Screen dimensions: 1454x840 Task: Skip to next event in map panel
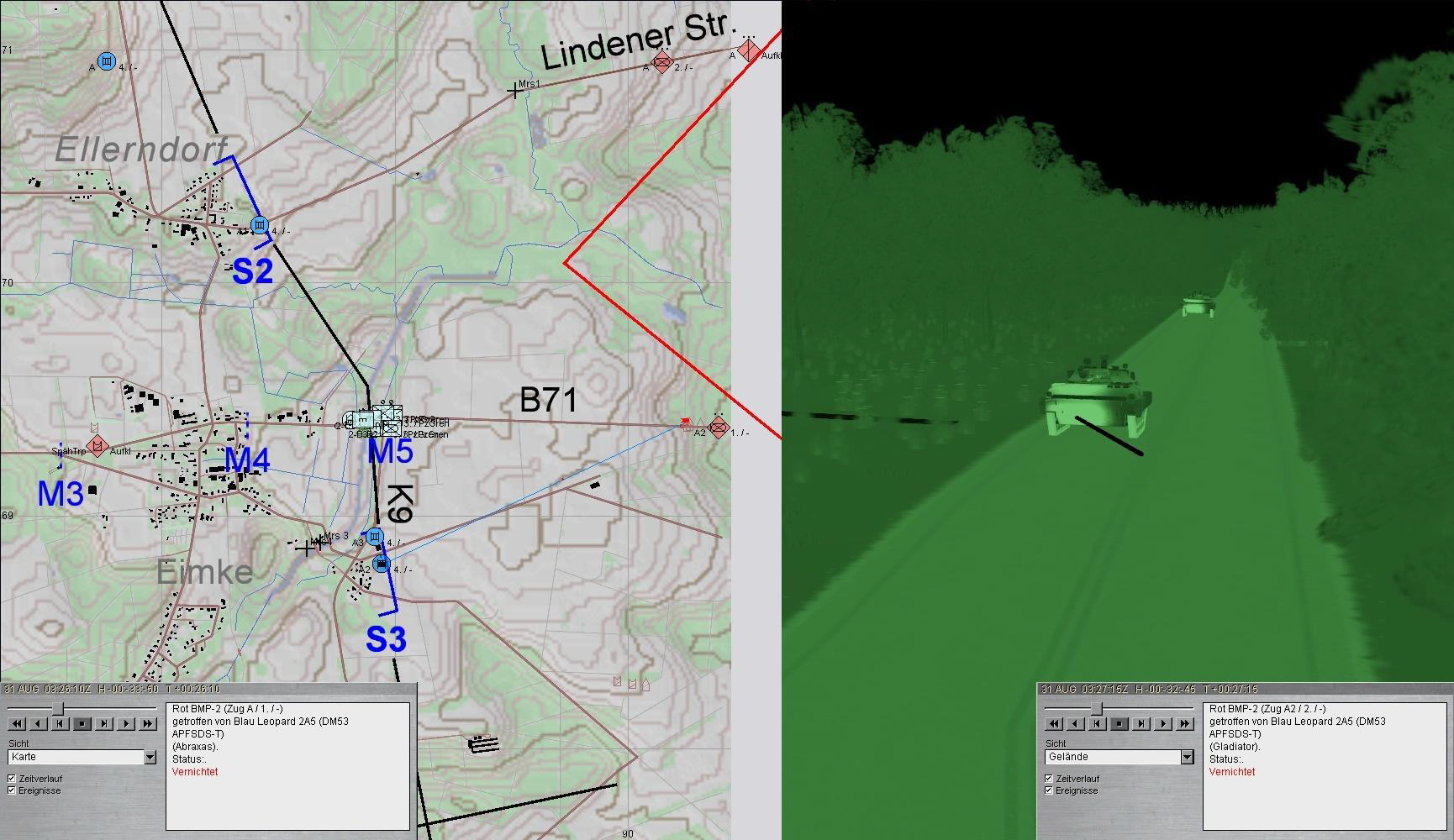[x=104, y=723]
